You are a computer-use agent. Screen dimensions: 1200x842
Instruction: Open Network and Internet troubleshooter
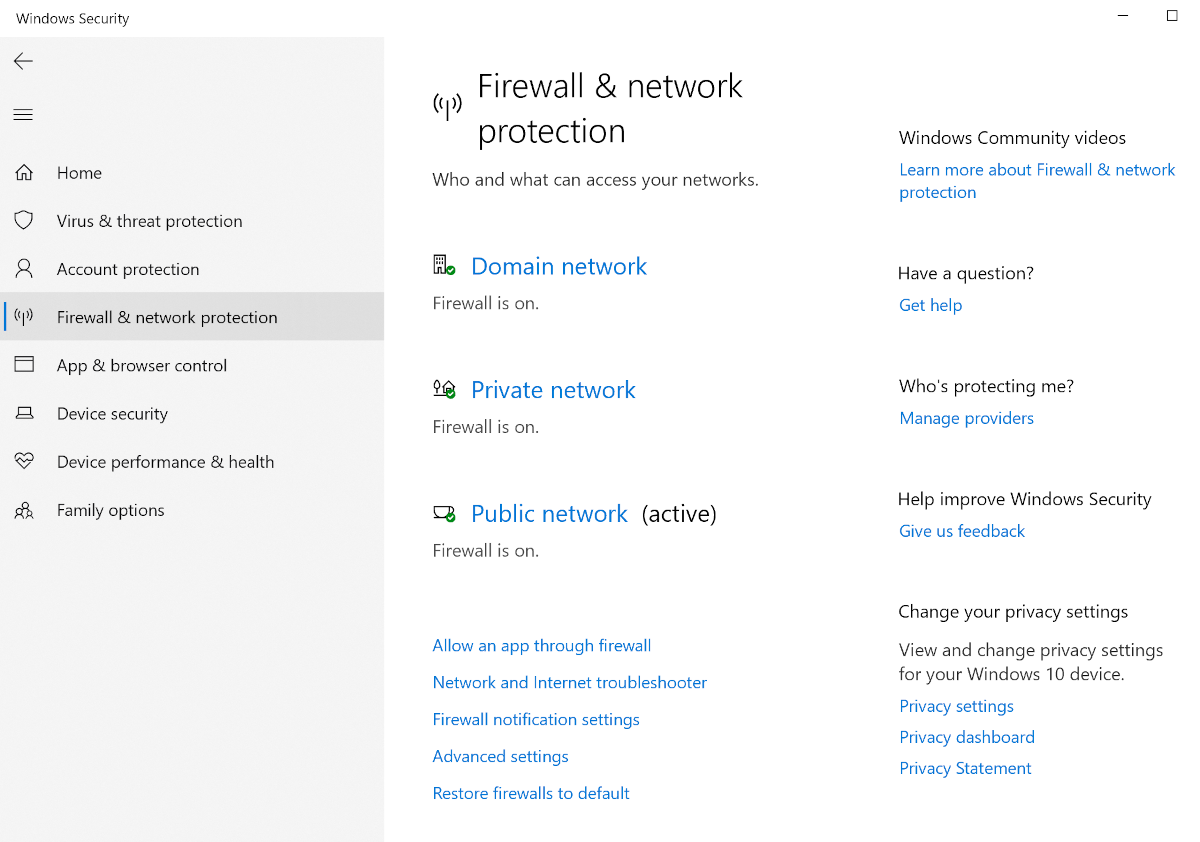569,683
